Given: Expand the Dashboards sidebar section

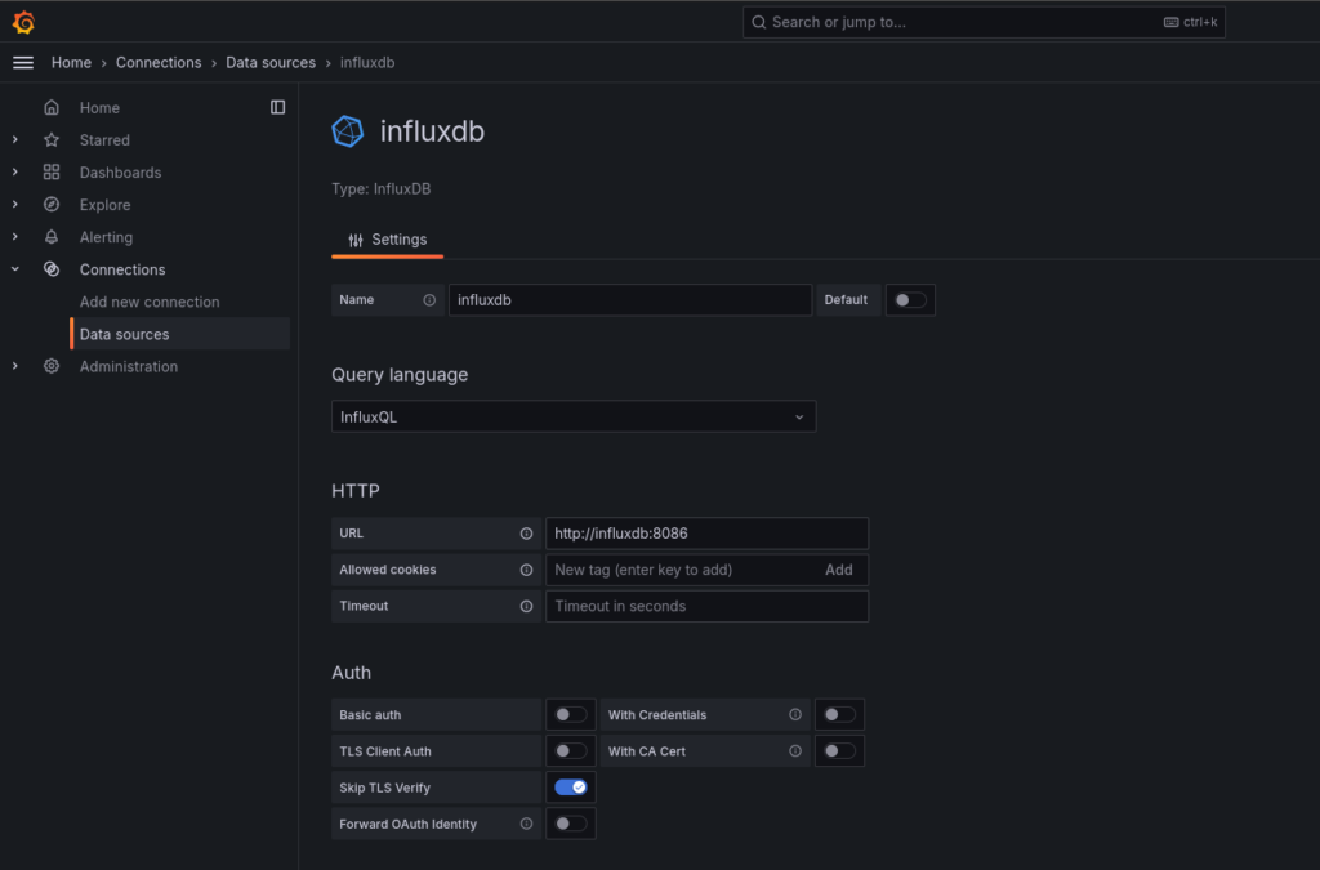Looking at the screenshot, I should point(15,172).
